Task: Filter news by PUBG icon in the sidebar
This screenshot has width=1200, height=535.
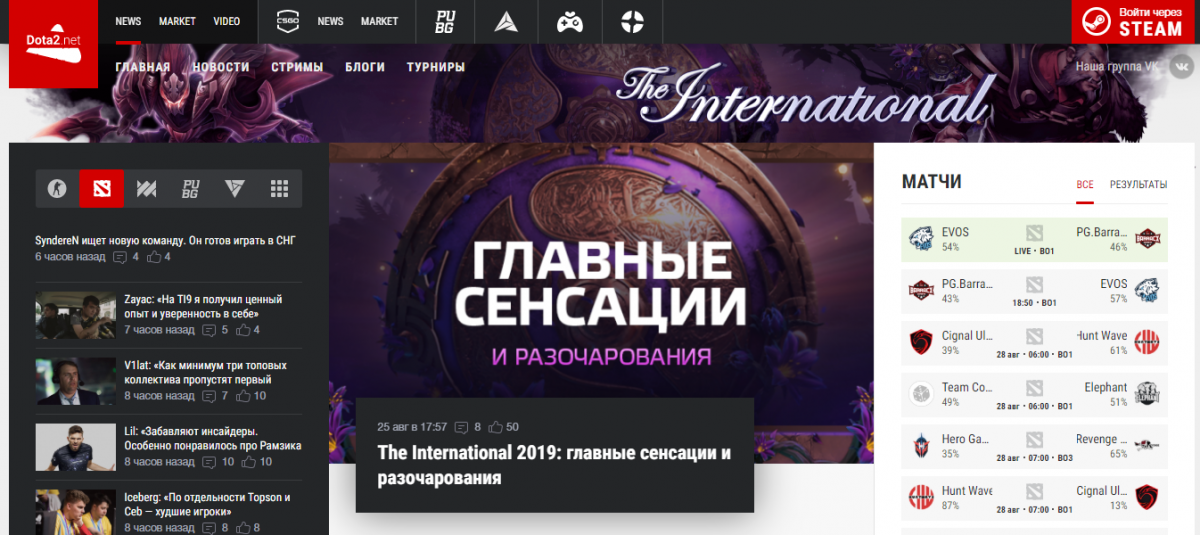Action: tap(191, 188)
